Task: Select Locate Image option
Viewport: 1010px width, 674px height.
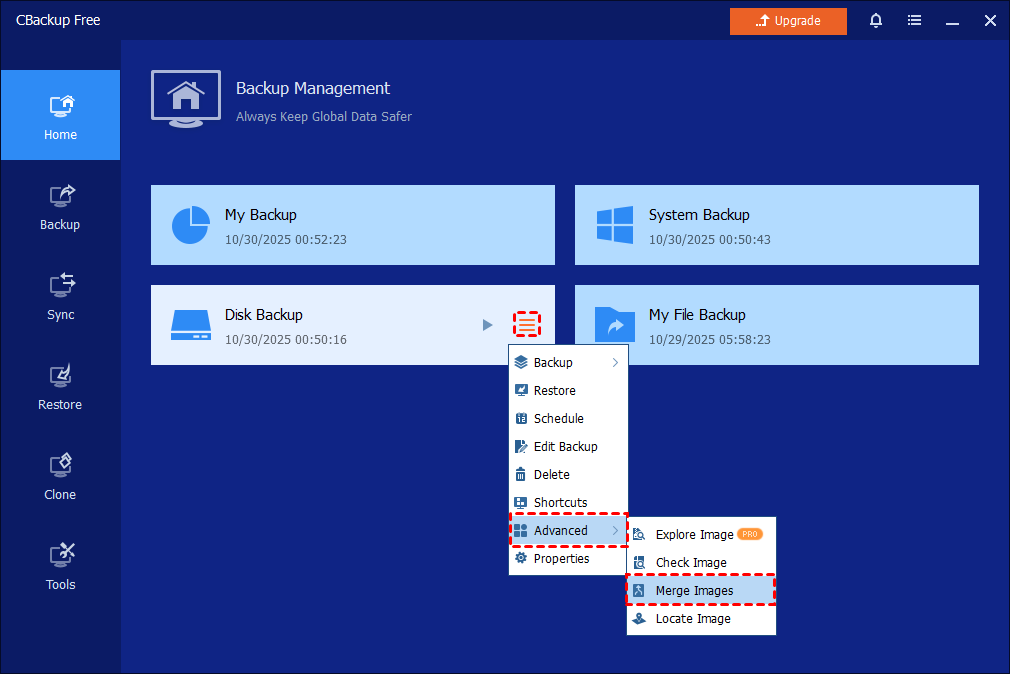Action: [701, 619]
